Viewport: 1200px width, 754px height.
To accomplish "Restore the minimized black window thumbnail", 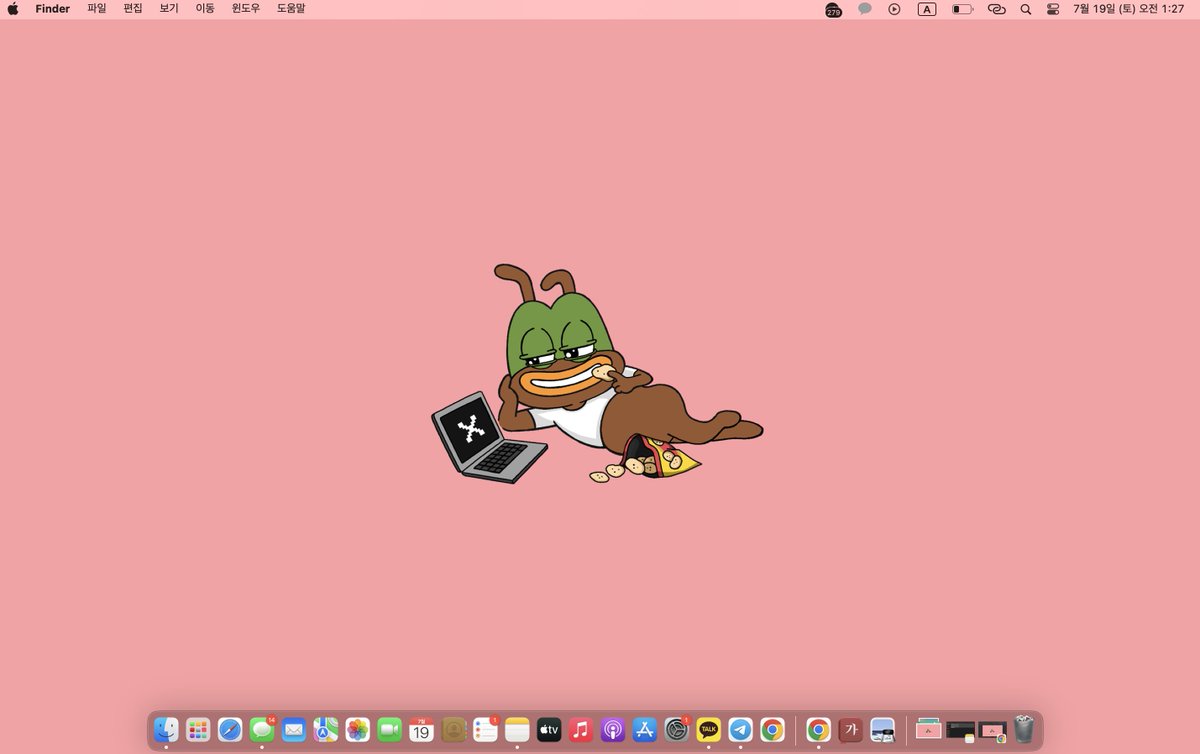I will pyautogui.click(x=960, y=730).
